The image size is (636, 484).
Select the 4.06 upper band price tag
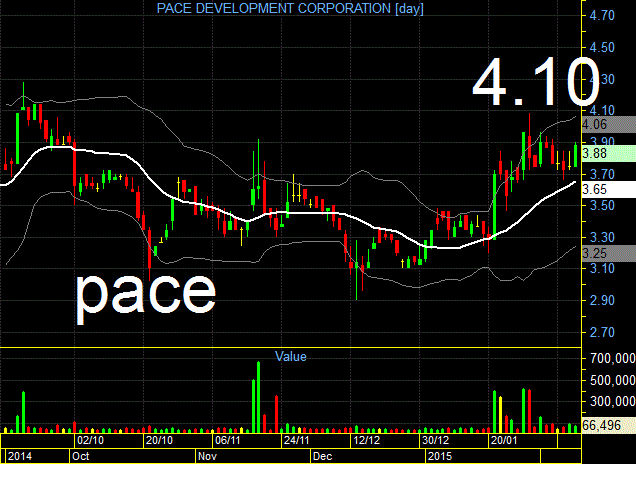point(608,124)
